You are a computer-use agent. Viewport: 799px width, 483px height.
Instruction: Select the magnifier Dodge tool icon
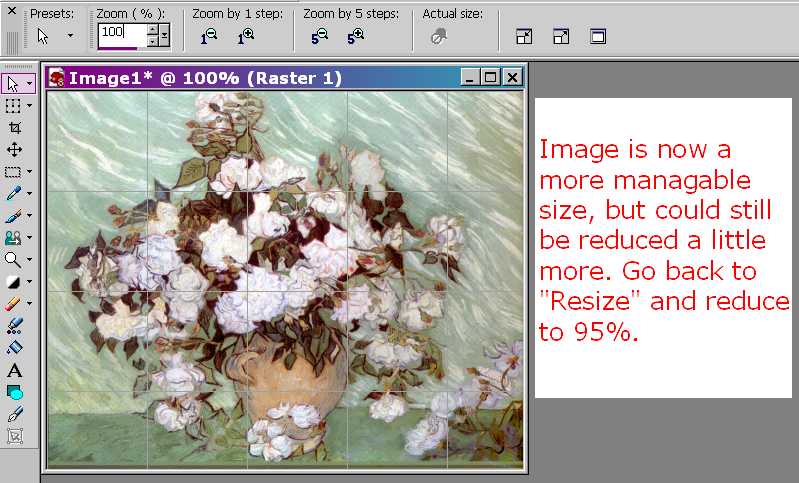[x=13, y=259]
